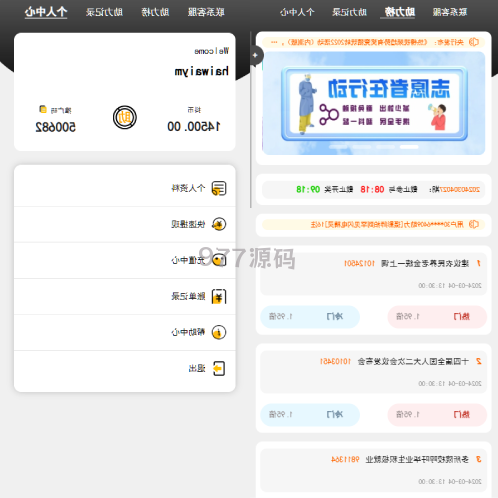Open 联系客服 on the ranking page
The height and width of the screenshot is (498, 498).
pos(450,12)
